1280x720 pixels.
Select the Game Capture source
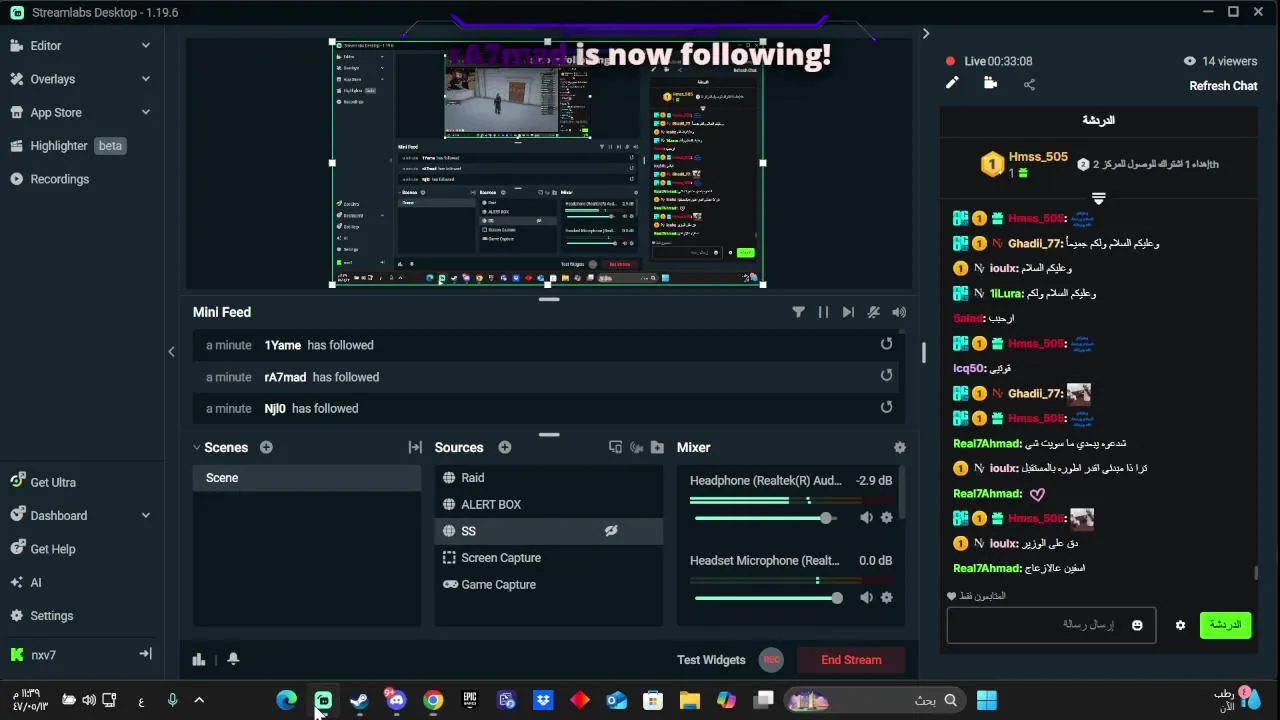pos(549,585)
